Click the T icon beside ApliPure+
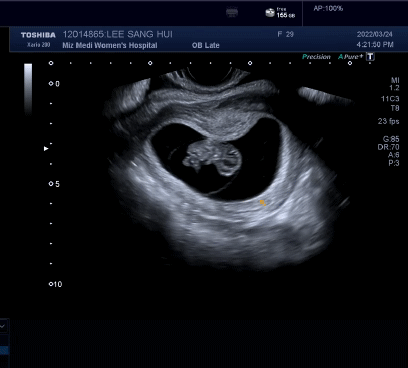The width and height of the screenshot is (408, 368). [x=370, y=57]
